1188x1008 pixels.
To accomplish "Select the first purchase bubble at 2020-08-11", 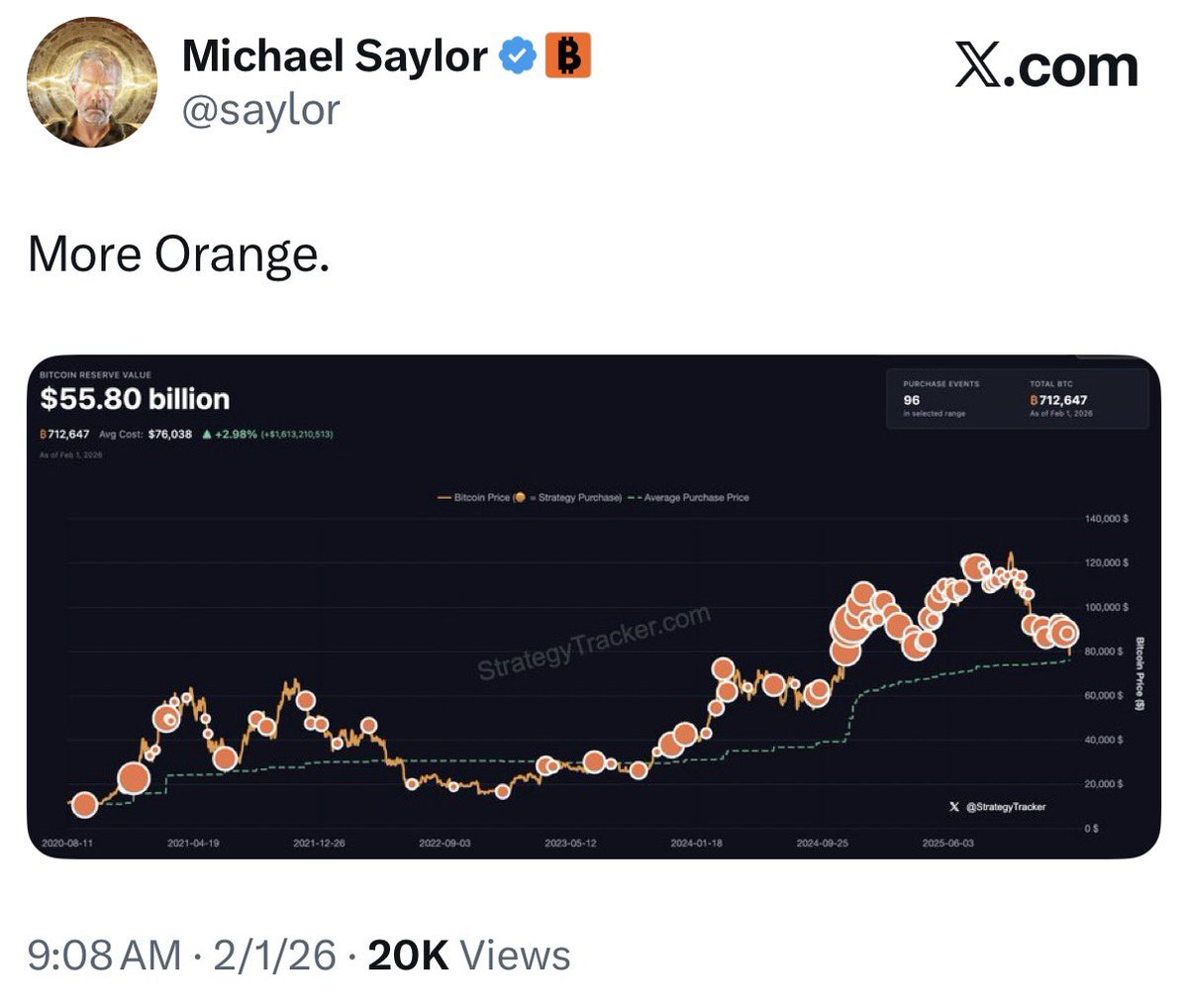I will (85, 805).
